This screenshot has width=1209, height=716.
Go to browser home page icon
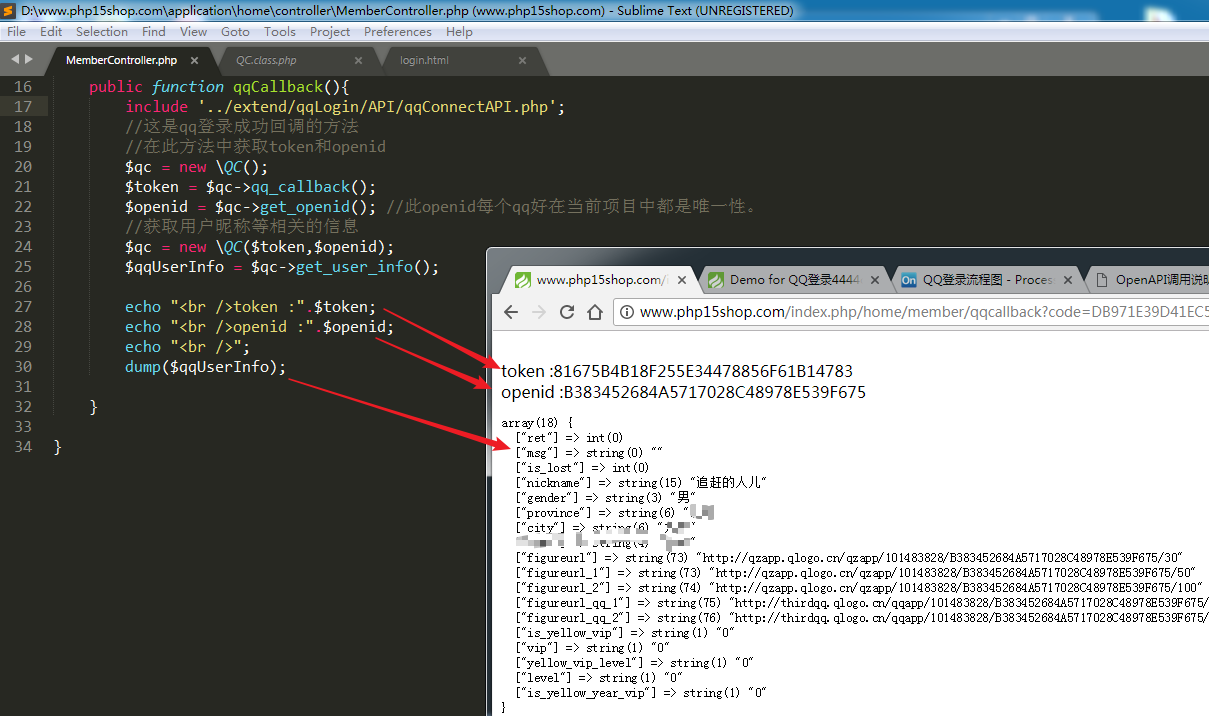(594, 312)
